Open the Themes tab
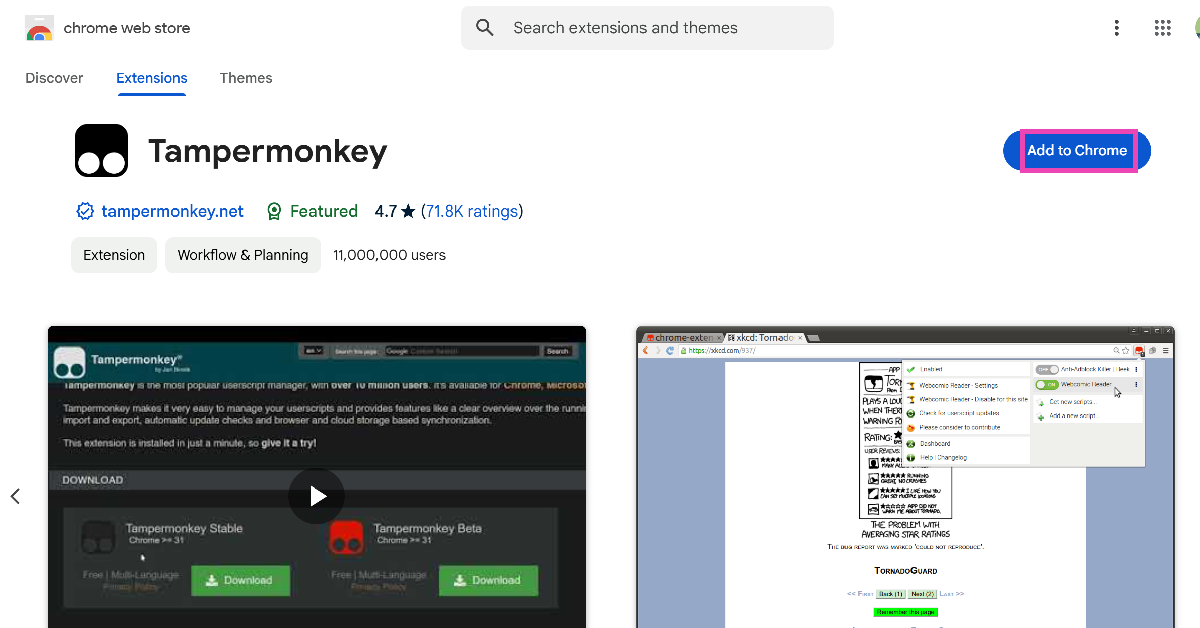 (x=246, y=78)
